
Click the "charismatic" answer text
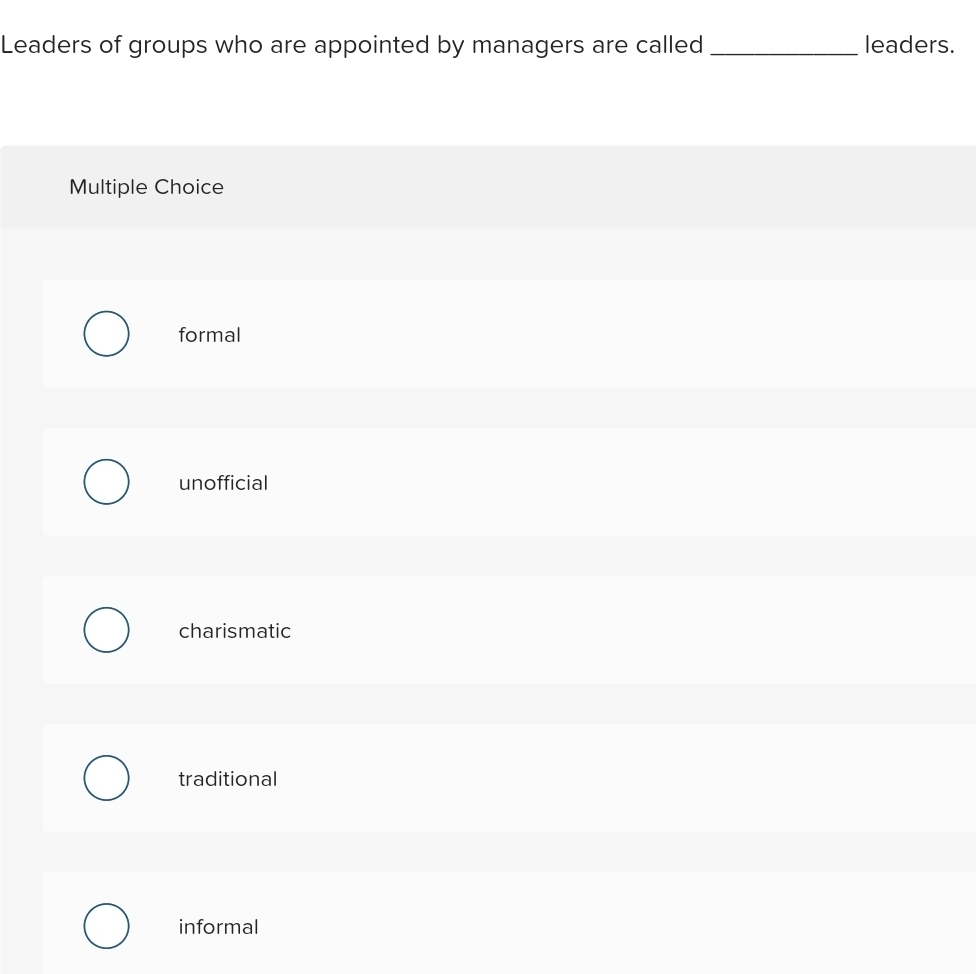tap(234, 631)
